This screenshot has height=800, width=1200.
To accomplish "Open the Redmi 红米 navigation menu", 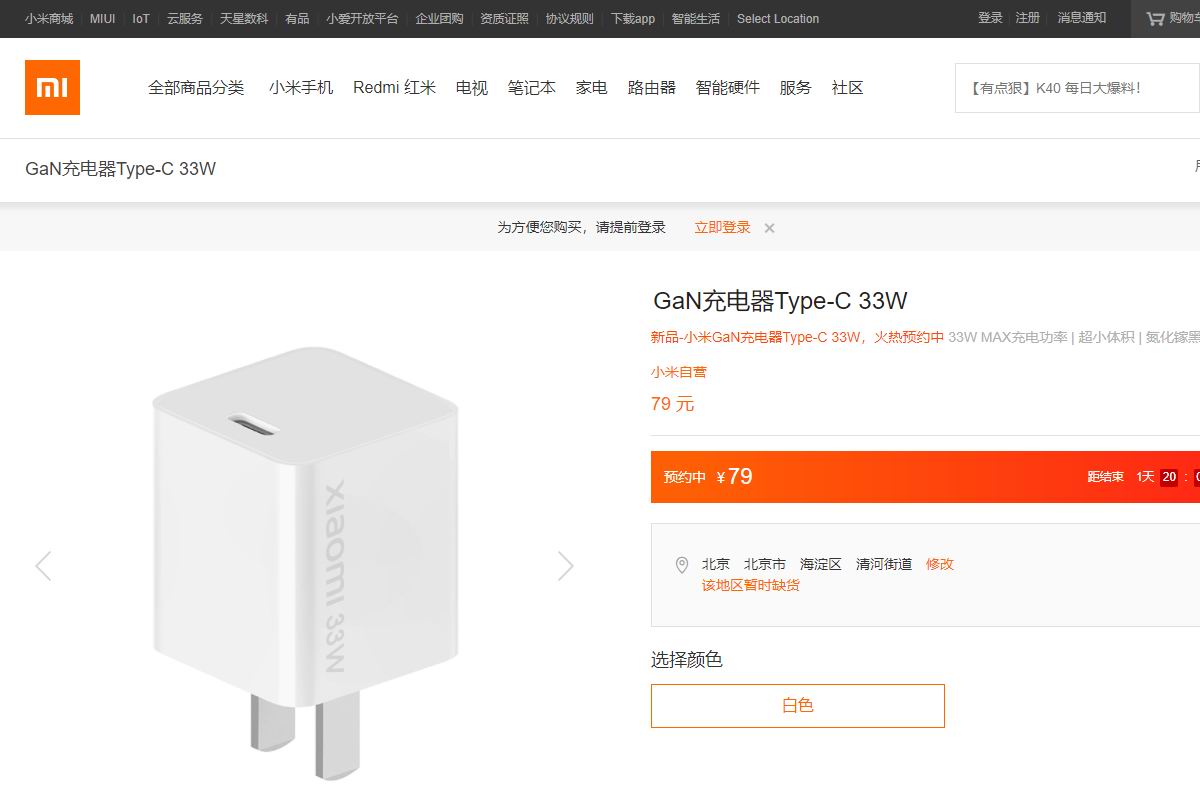I will (x=394, y=88).
